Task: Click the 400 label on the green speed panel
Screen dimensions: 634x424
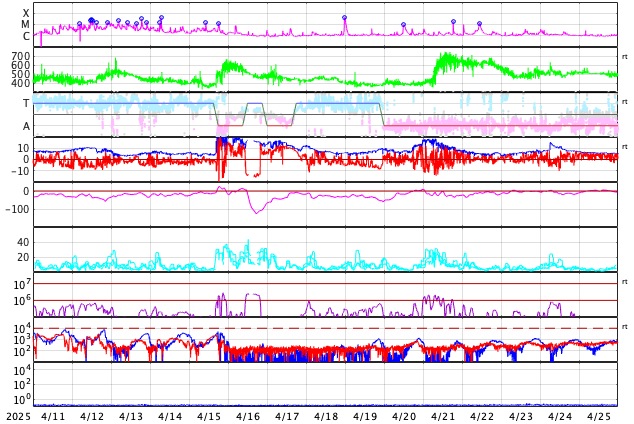Action: pyautogui.click(x=21, y=83)
